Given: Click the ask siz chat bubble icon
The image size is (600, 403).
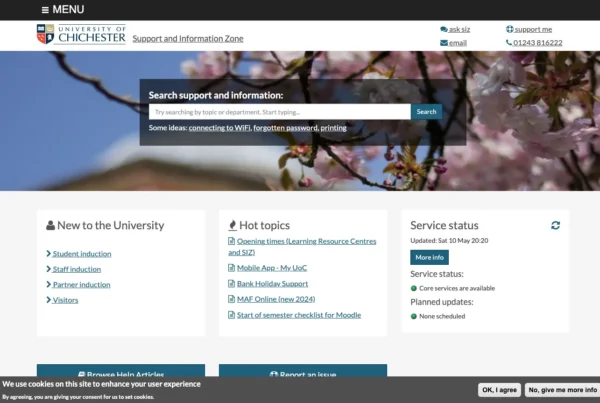Looking at the screenshot, I should pos(443,29).
